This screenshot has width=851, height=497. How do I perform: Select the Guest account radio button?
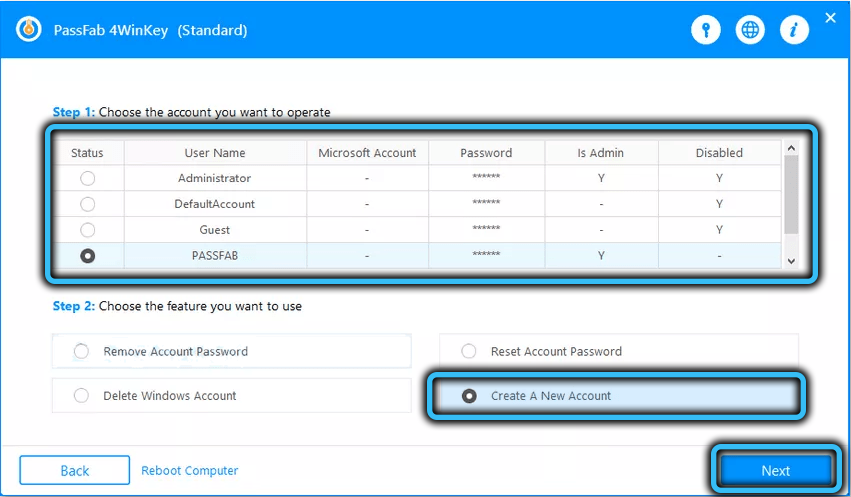coord(88,230)
